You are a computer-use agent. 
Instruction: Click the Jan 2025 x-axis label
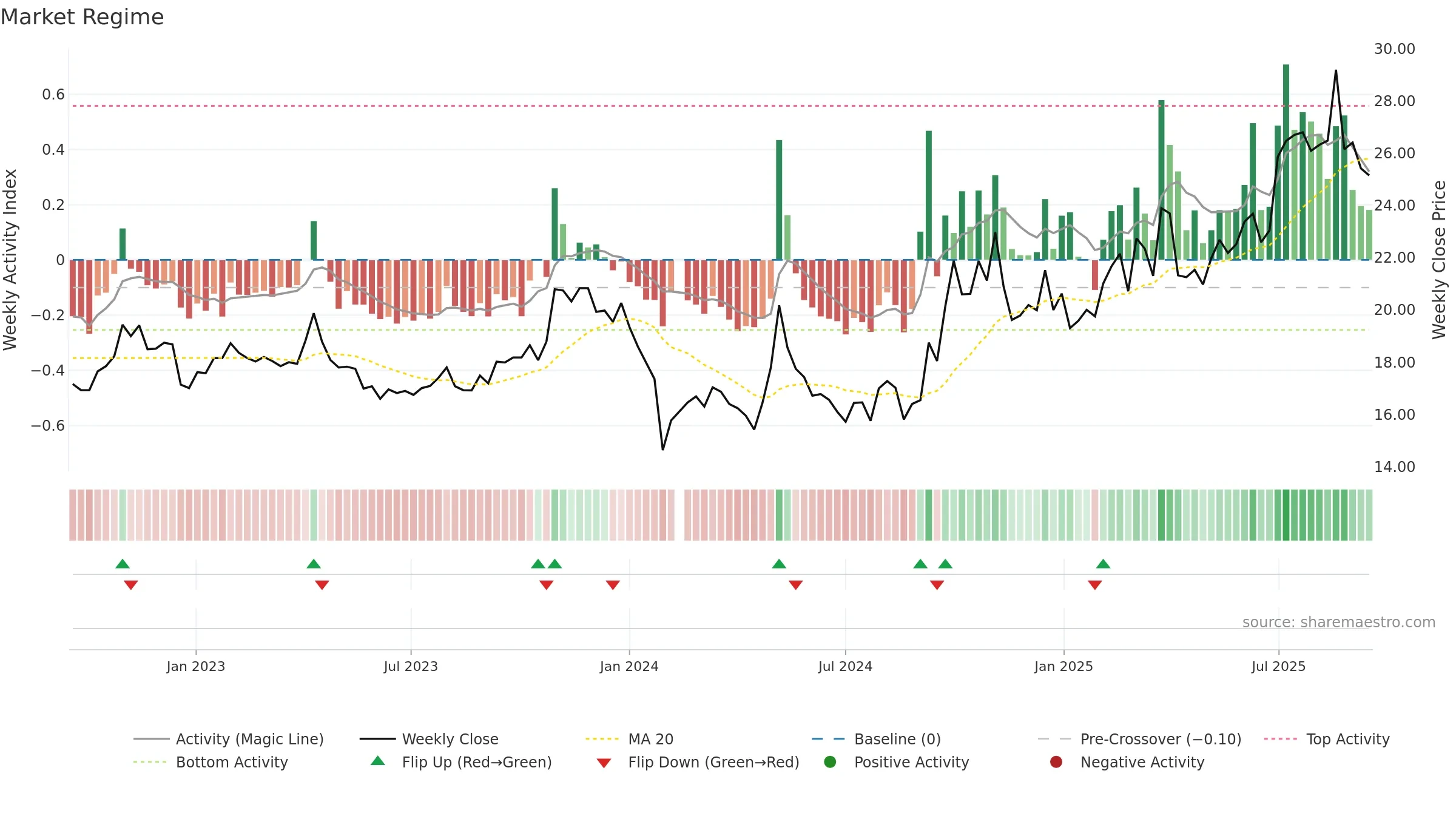pyautogui.click(x=1063, y=666)
